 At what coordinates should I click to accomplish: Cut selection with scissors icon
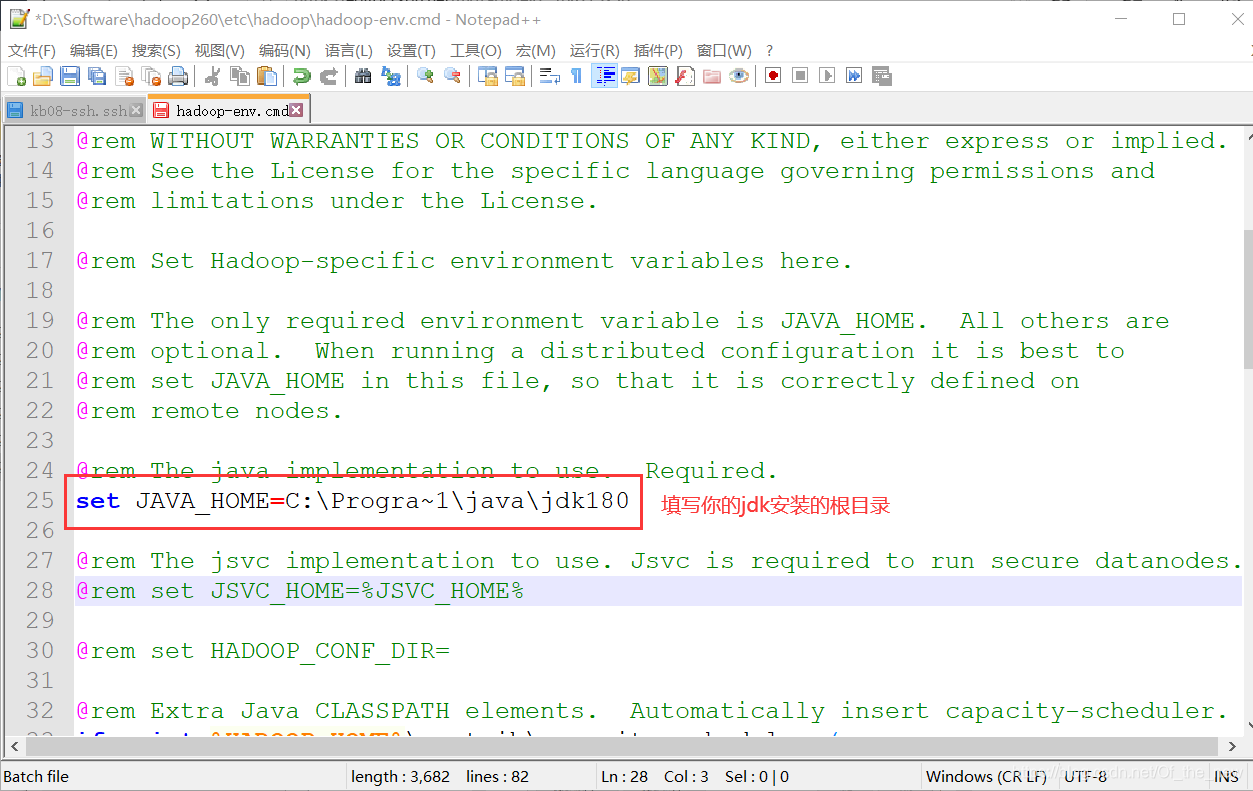point(212,76)
